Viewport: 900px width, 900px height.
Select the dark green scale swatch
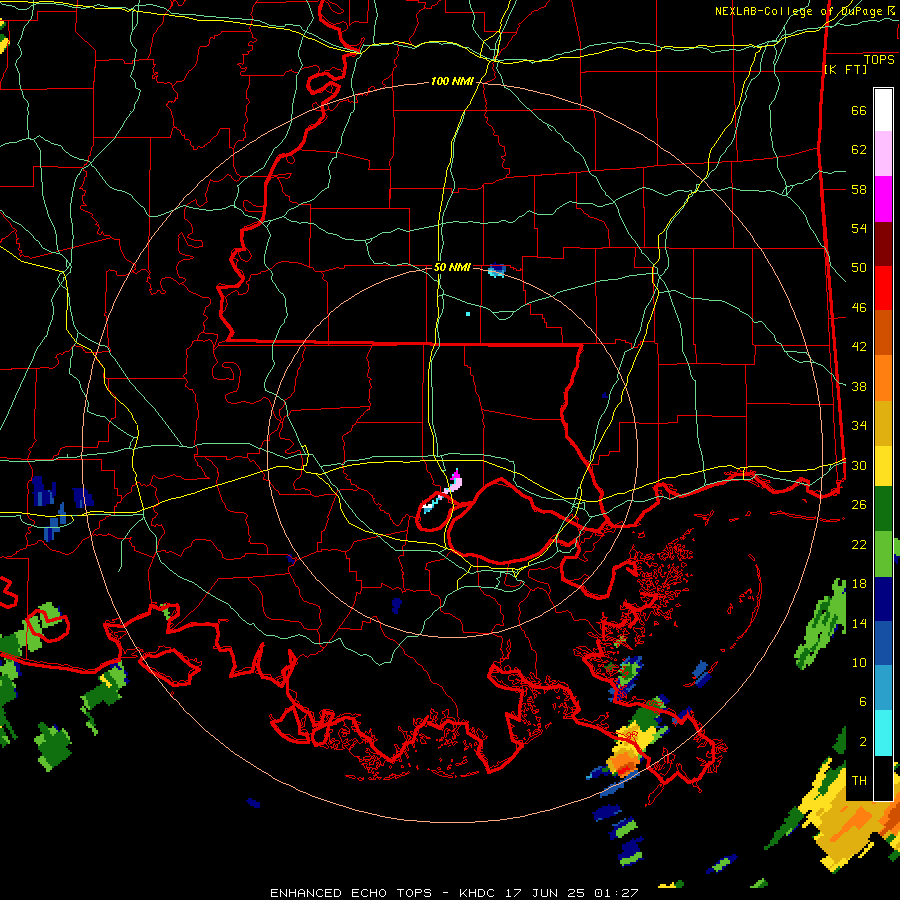[883, 509]
